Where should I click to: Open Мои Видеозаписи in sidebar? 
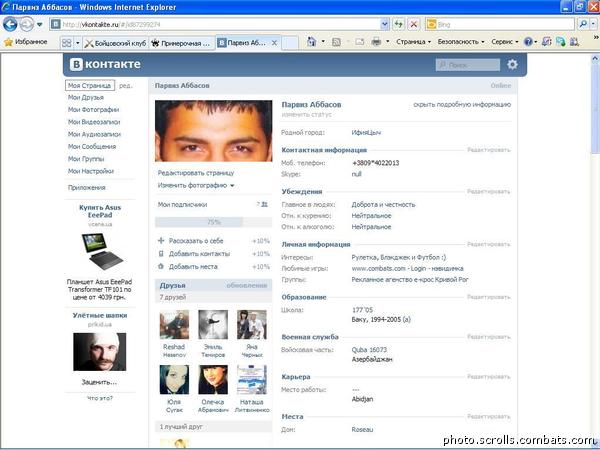94,122
